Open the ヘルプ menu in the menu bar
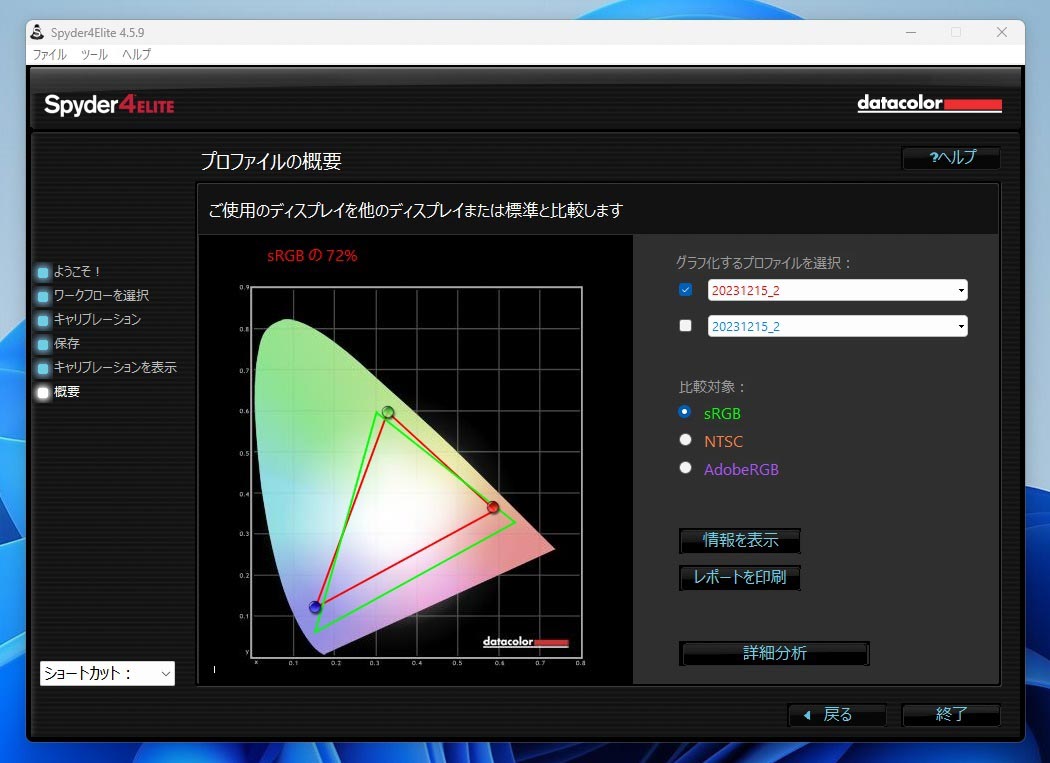The height and width of the screenshot is (763, 1050). pos(137,54)
